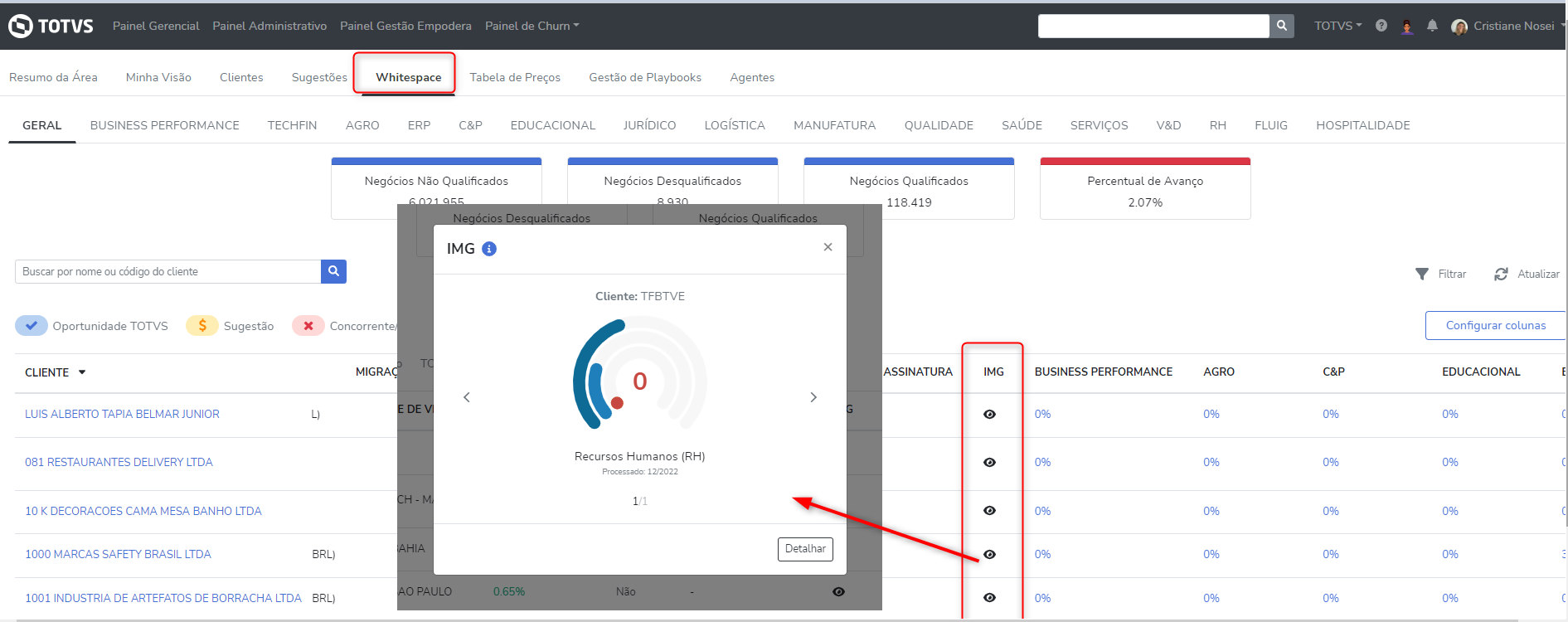Open Painel Gerencial menu
Viewport: 1568px width, 622px height.
point(156,26)
